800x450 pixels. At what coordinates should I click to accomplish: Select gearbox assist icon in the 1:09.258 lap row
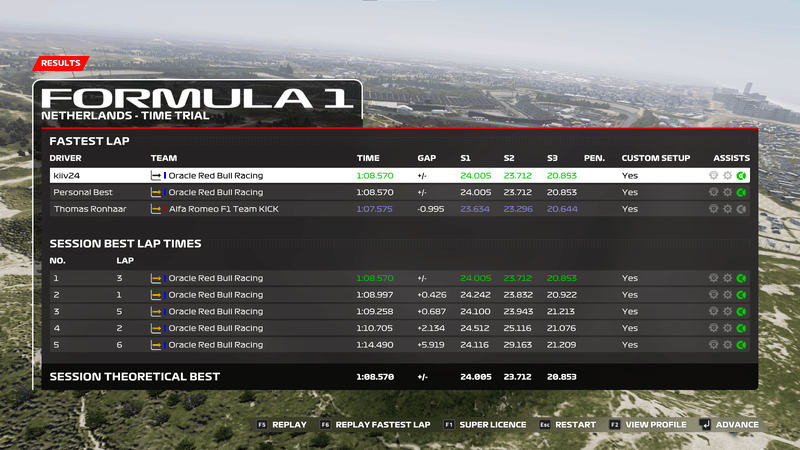click(x=728, y=311)
